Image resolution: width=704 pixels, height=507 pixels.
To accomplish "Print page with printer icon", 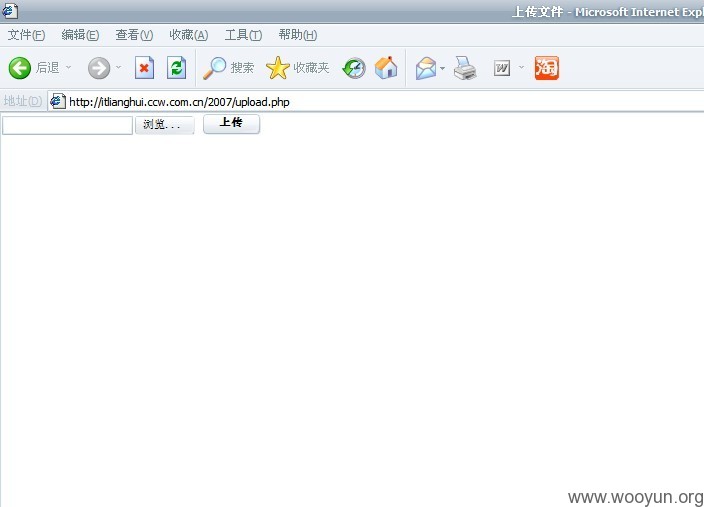I will (x=465, y=68).
